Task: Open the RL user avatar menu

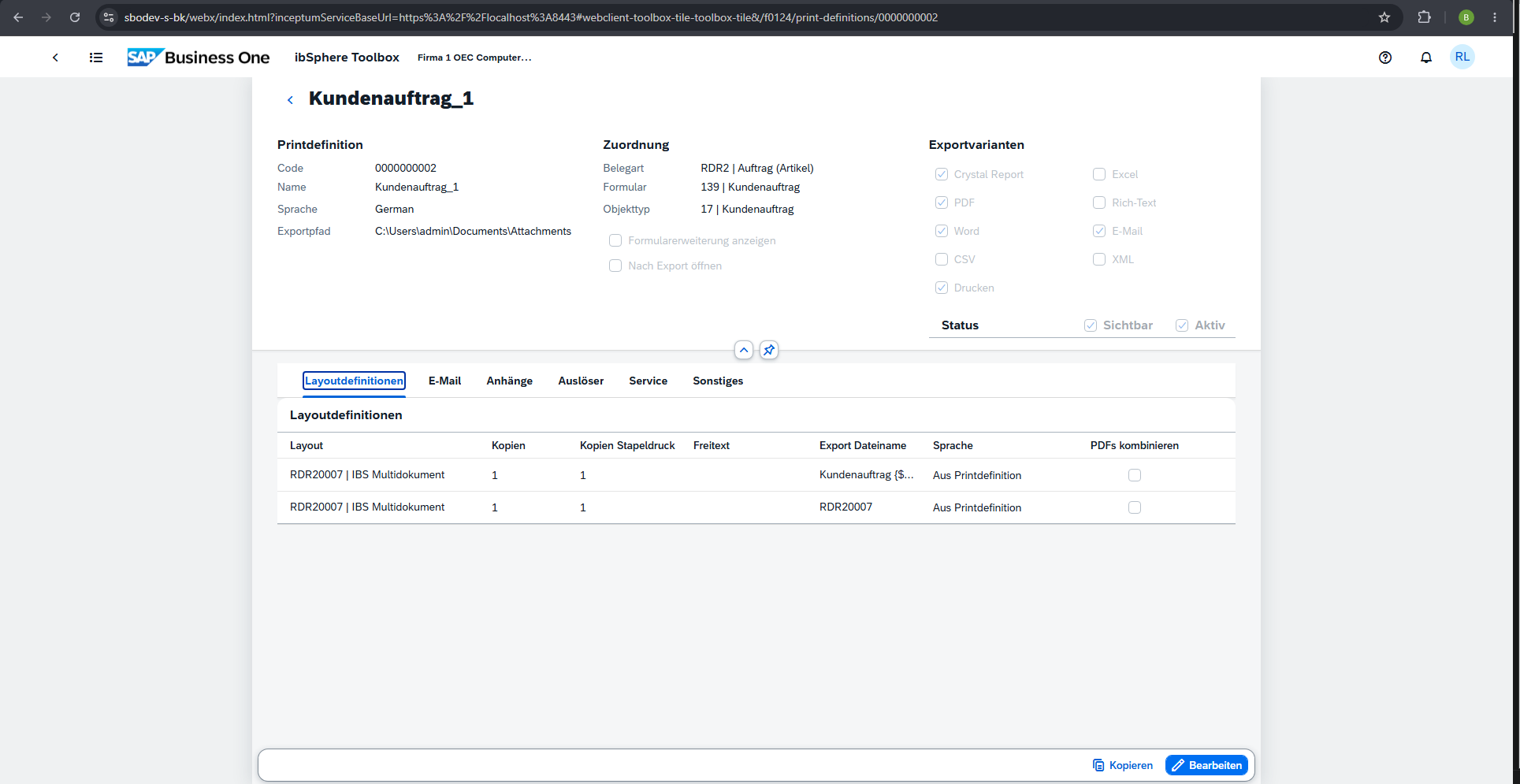Action: (1462, 57)
